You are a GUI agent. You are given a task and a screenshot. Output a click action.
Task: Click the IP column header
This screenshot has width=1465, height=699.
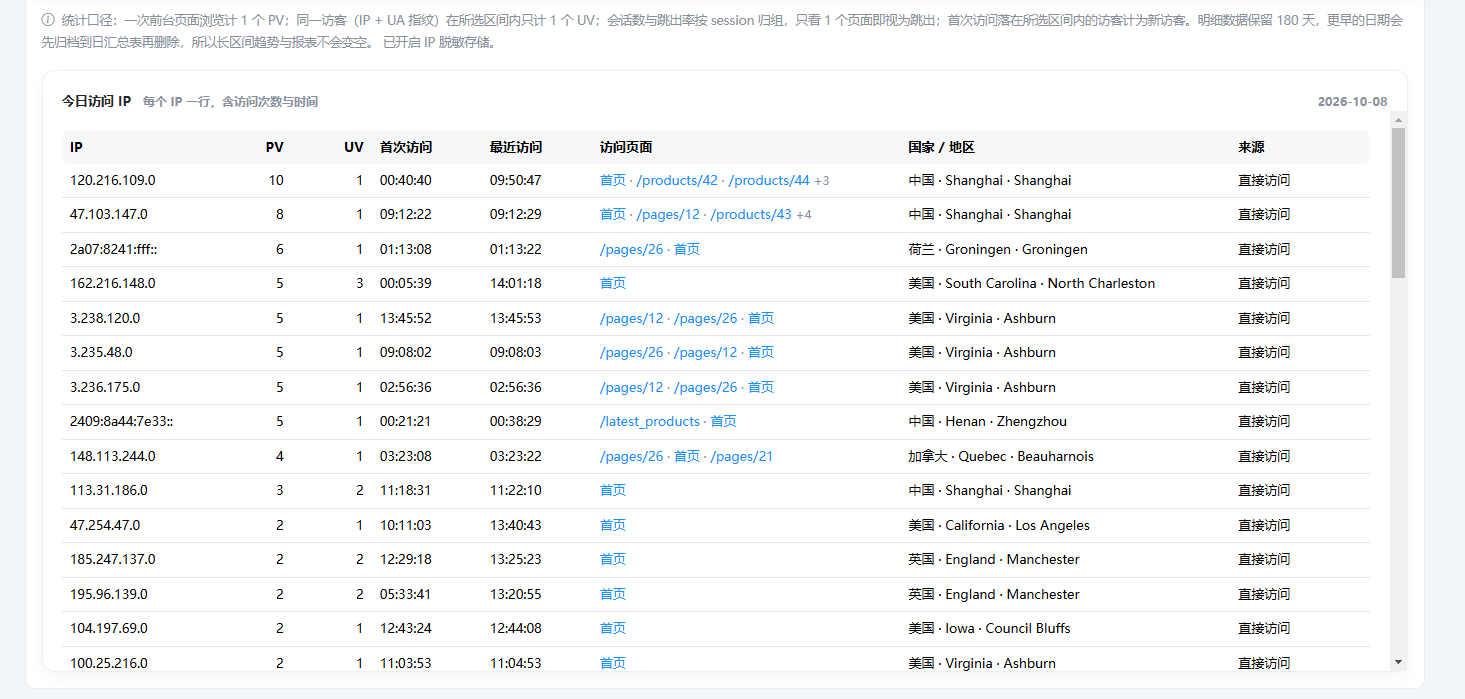tap(76, 148)
